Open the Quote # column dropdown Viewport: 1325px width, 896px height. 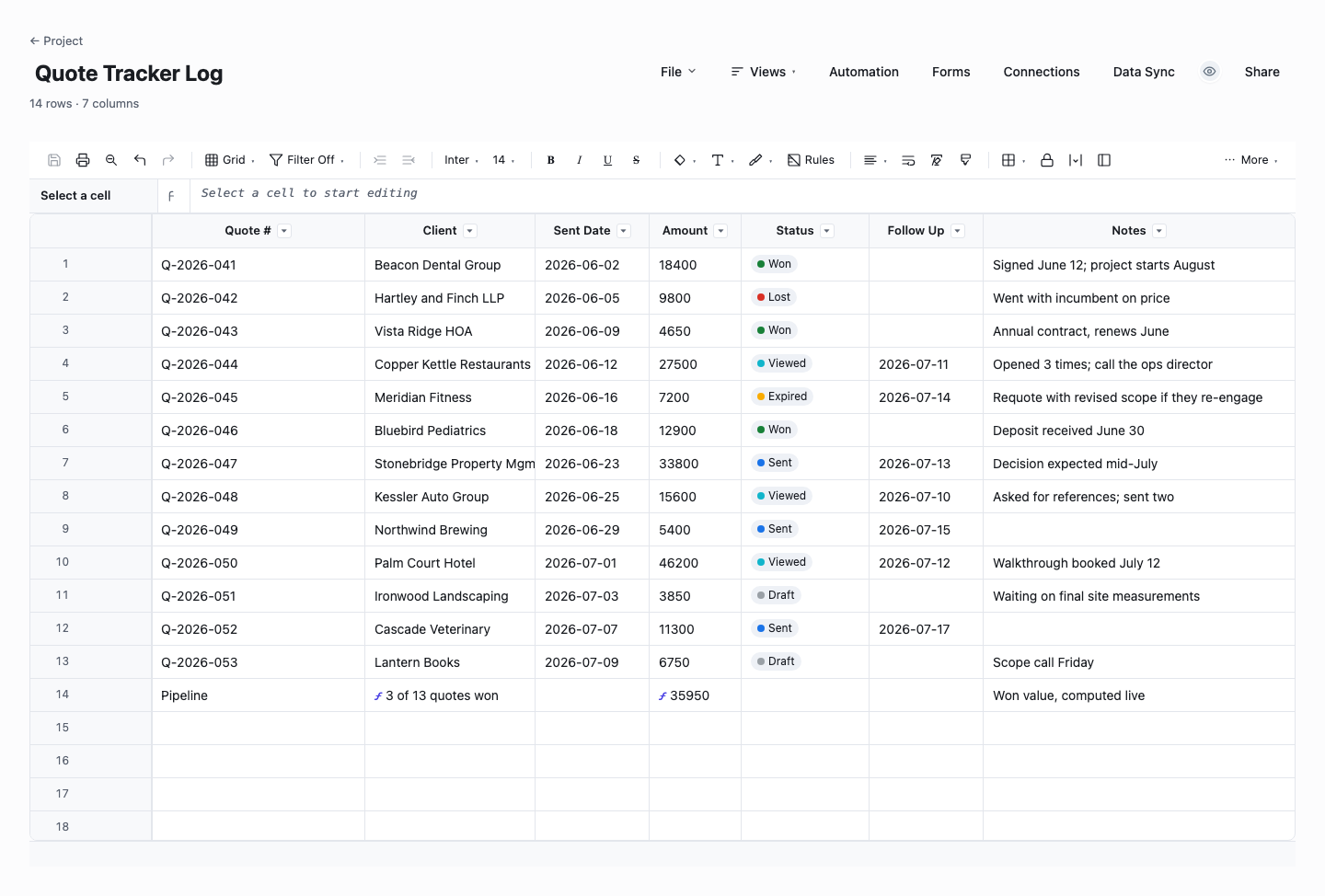tap(284, 231)
